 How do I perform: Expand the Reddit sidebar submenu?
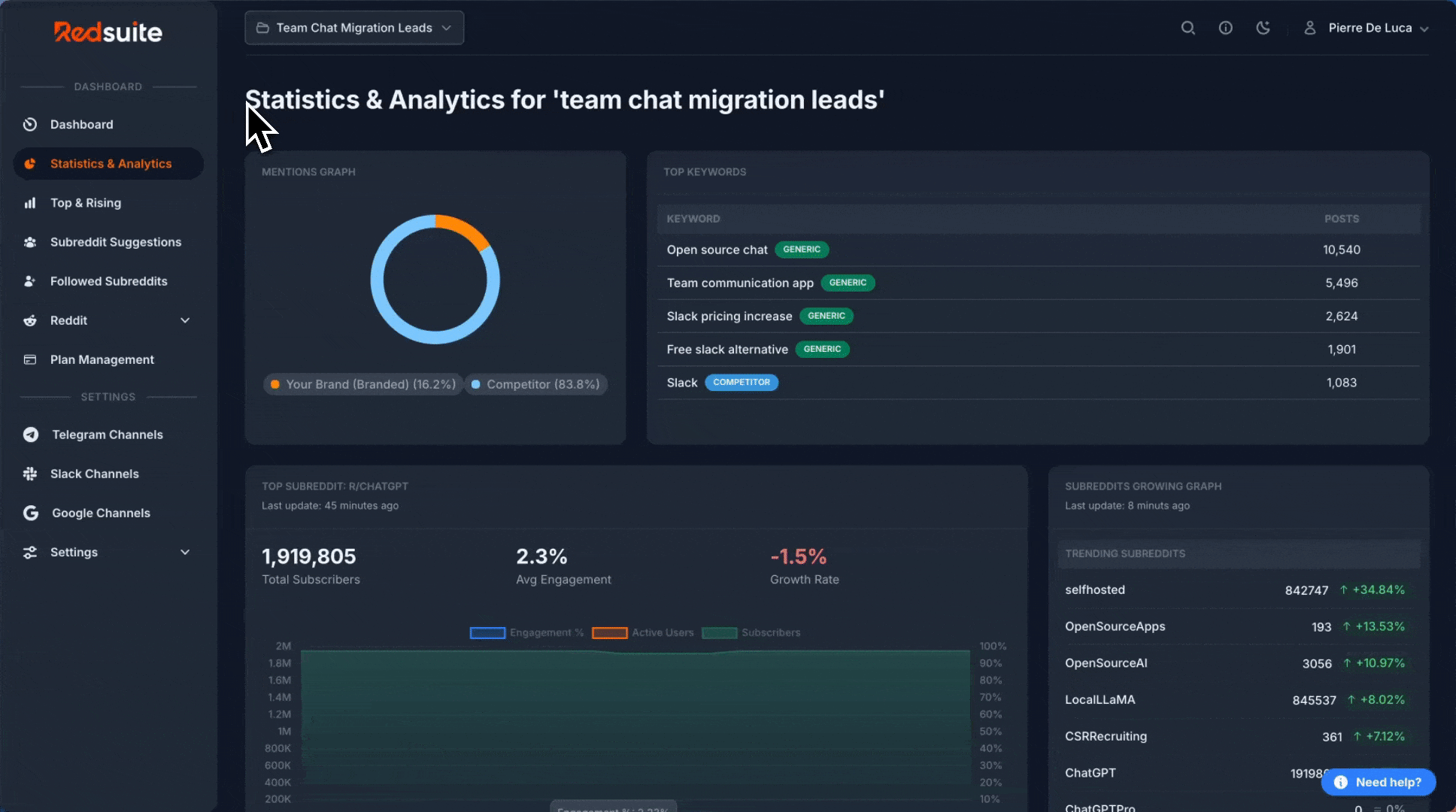click(x=185, y=320)
